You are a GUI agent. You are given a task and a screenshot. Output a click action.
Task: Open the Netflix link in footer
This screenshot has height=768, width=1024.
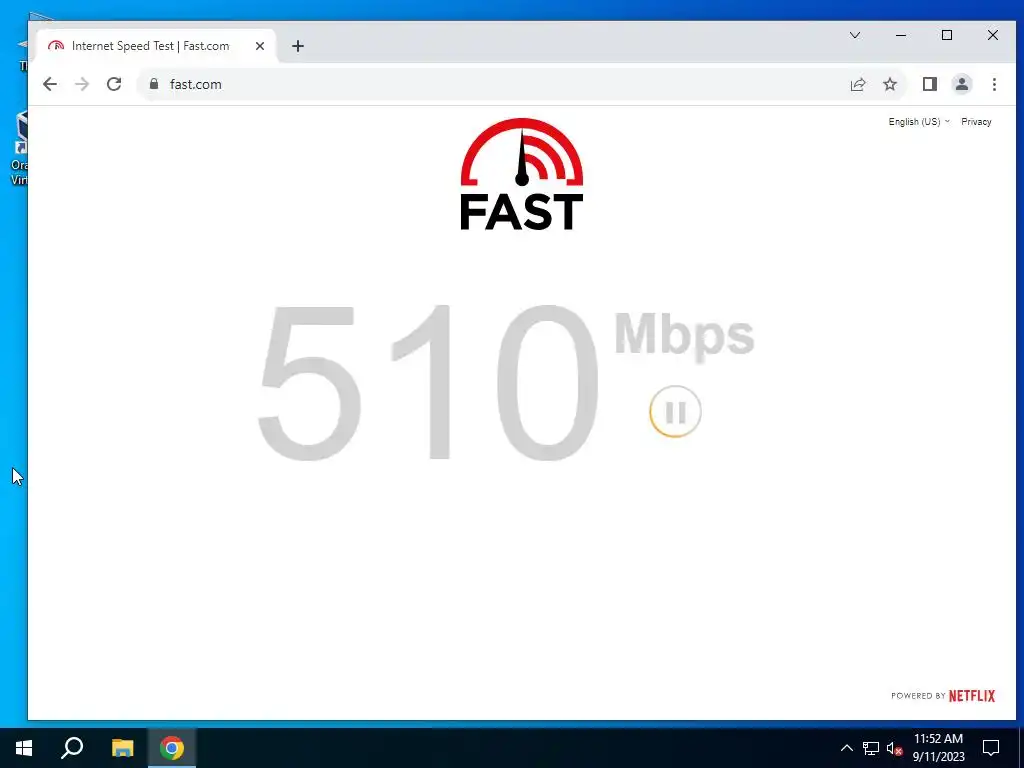point(972,696)
